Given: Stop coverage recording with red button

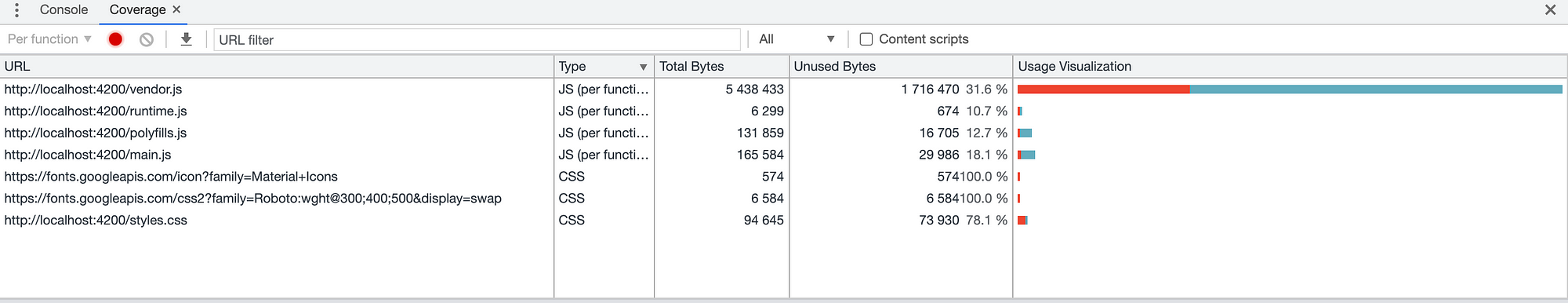Looking at the screenshot, I should click(115, 39).
